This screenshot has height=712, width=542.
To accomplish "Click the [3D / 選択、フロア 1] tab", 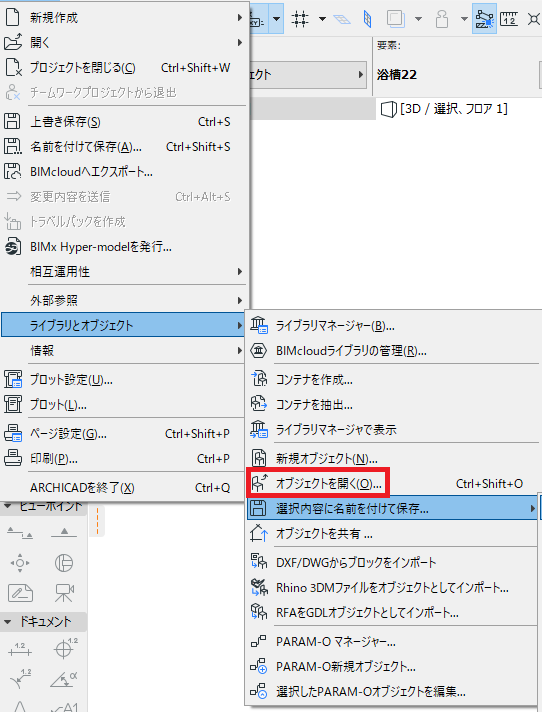I will click(444, 109).
